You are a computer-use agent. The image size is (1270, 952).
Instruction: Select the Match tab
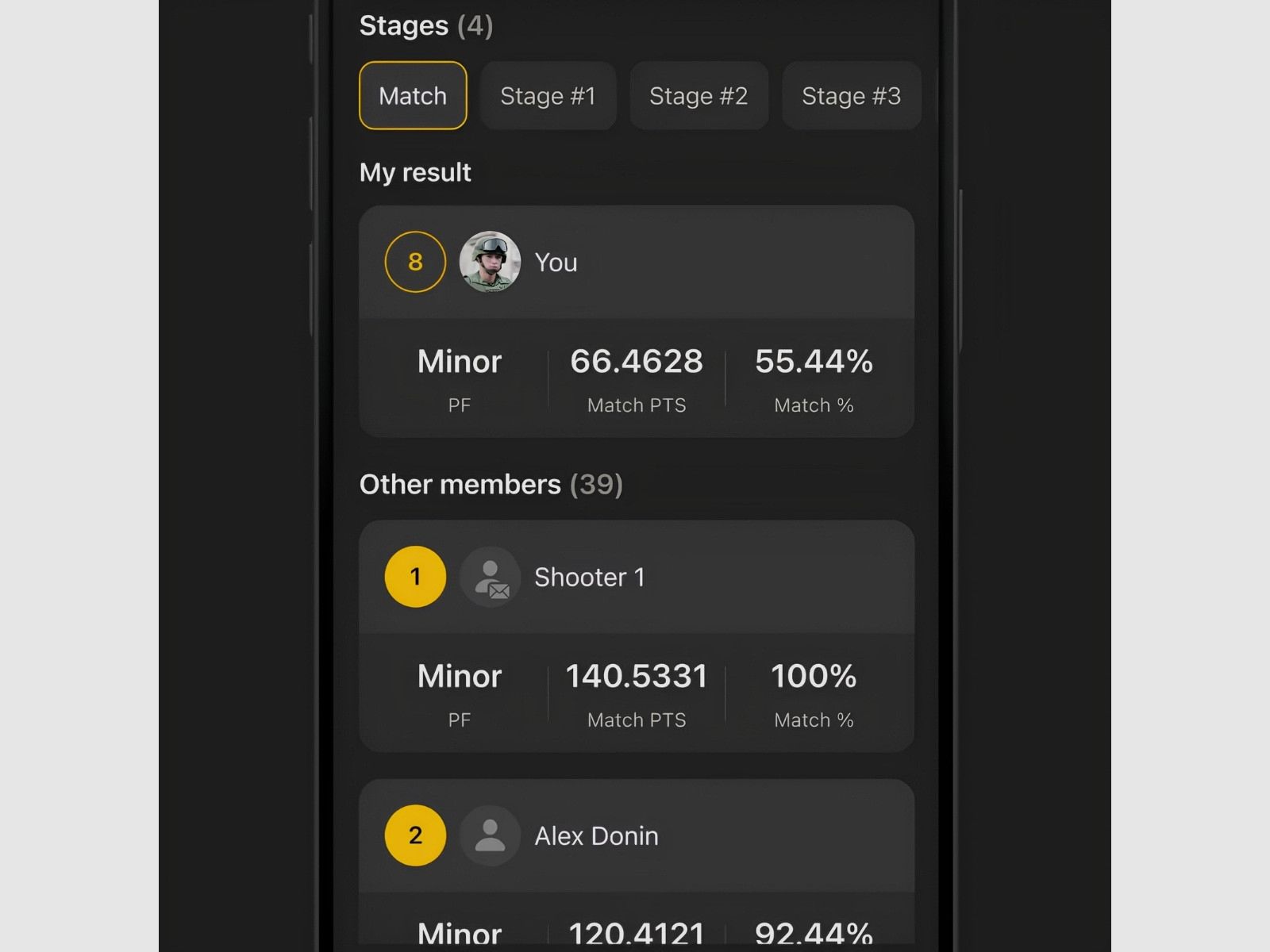point(413,95)
